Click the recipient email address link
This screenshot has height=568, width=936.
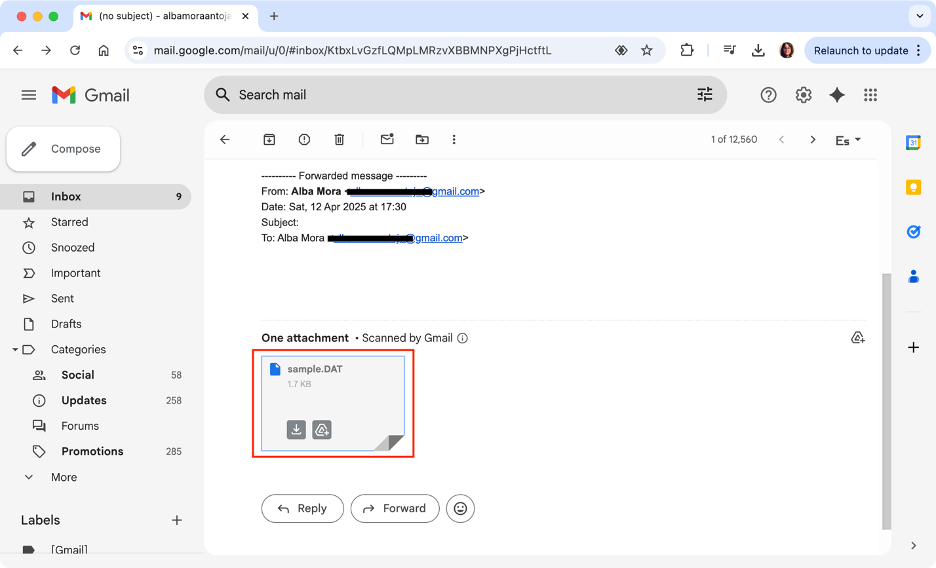pyautogui.click(x=397, y=238)
